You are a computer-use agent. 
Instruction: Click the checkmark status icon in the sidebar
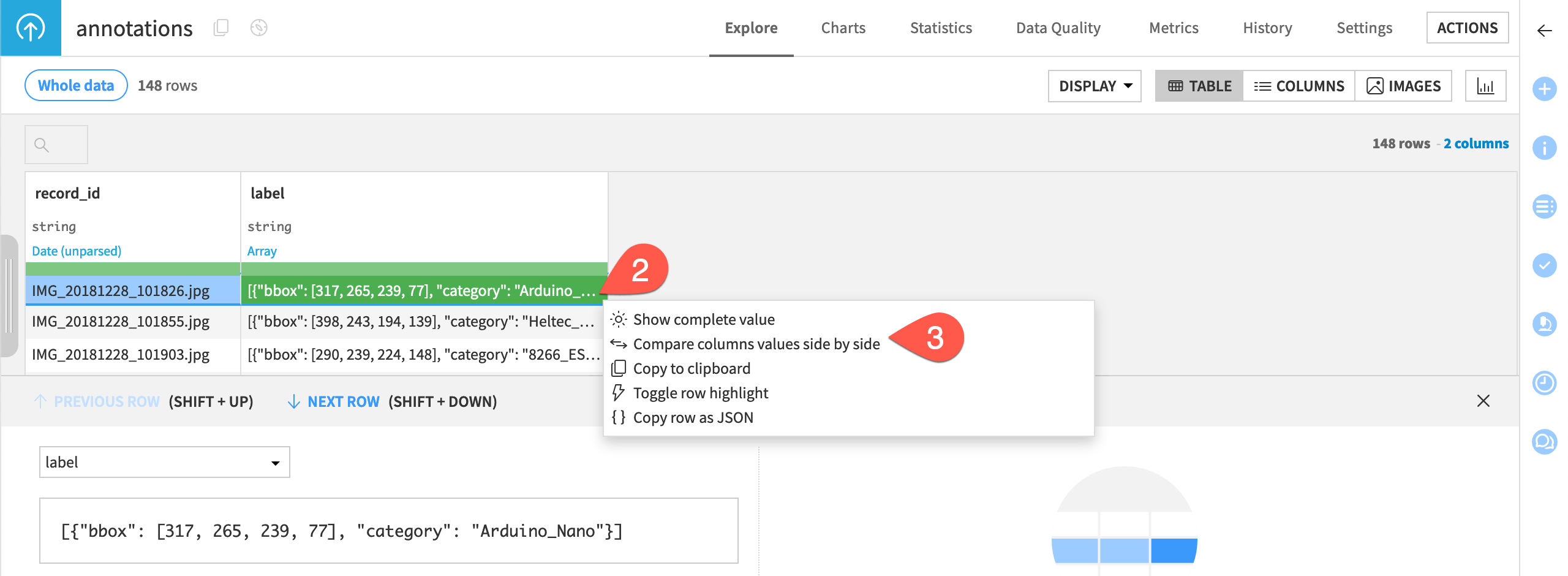(1546, 266)
